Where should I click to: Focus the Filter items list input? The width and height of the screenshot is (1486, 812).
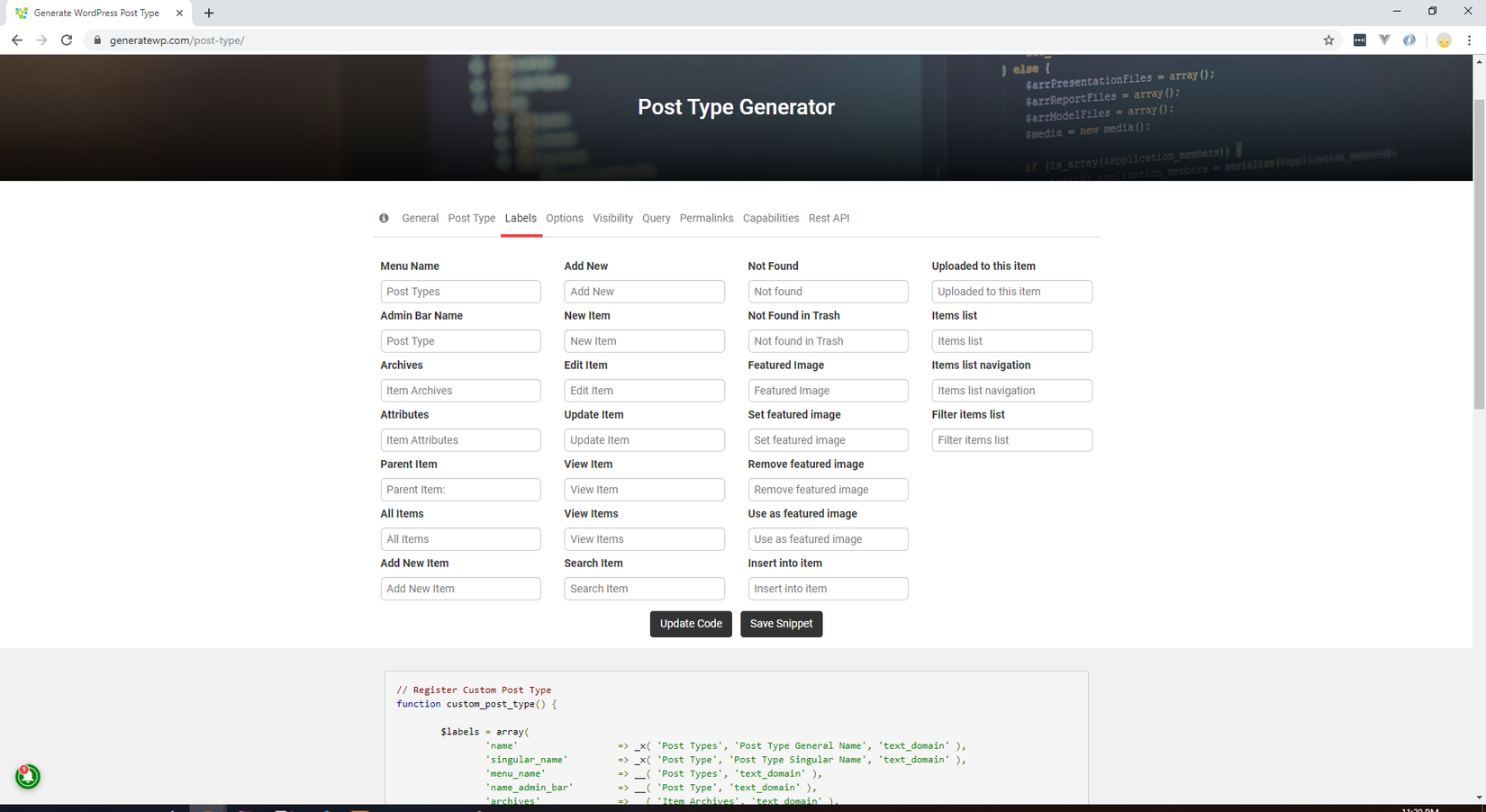(x=1011, y=440)
